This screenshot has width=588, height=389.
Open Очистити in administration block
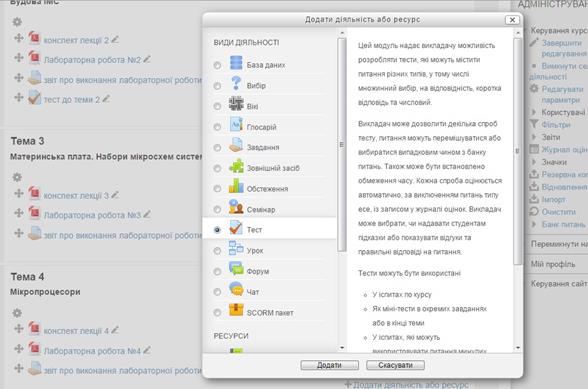[558, 212]
